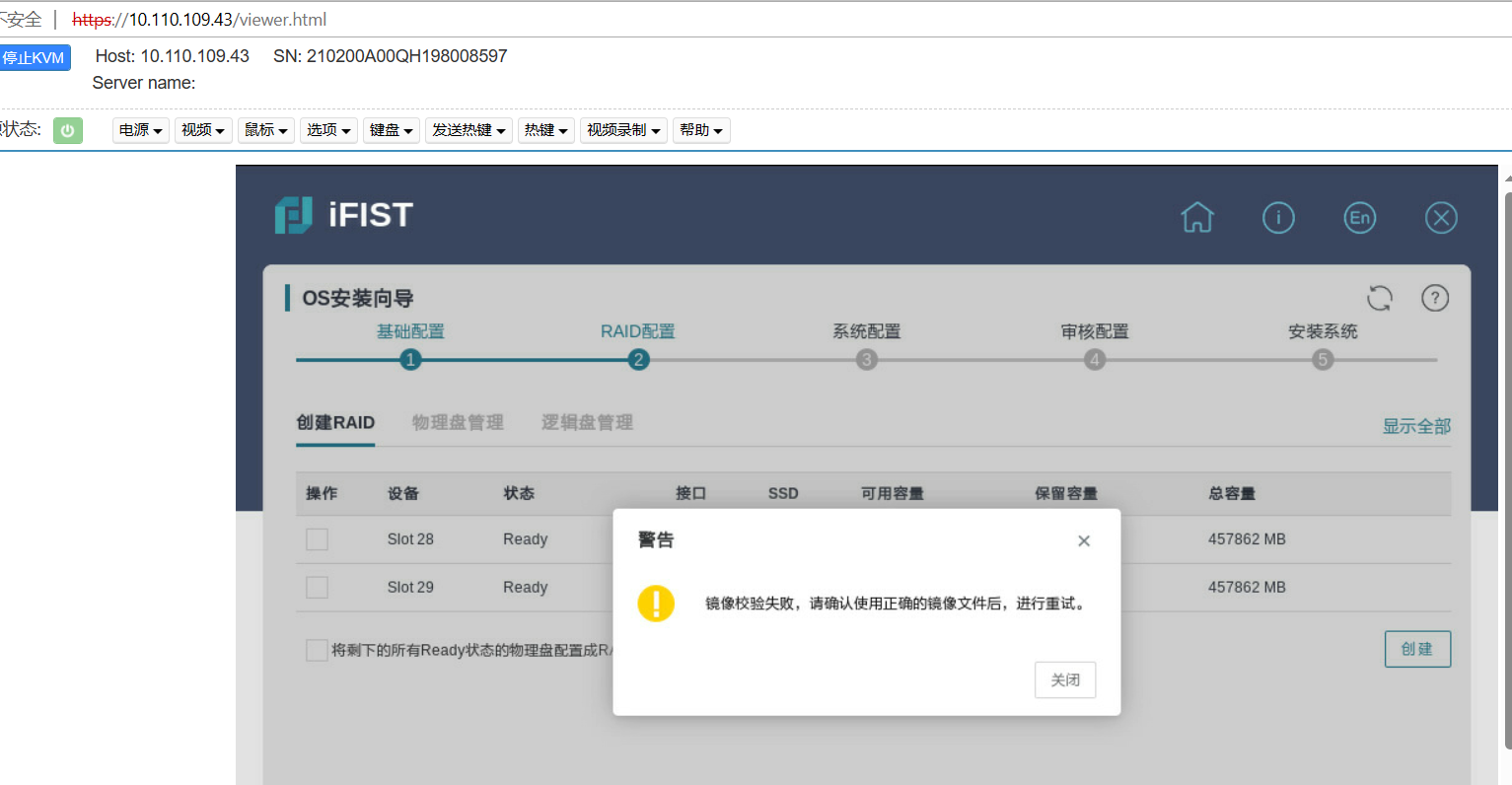Open the 发送热键 dropdown
Image resolution: width=1512 pixels, height=785 pixels.
tap(468, 130)
